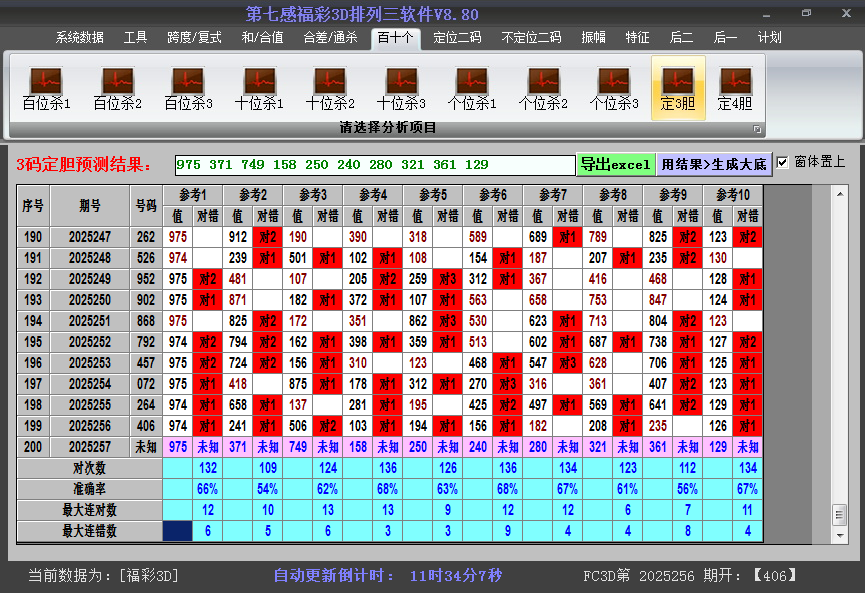Image resolution: width=865 pixels, height=593 pixels.
Task: Click the prediction results text field
Action: click(x=375, y=165)
